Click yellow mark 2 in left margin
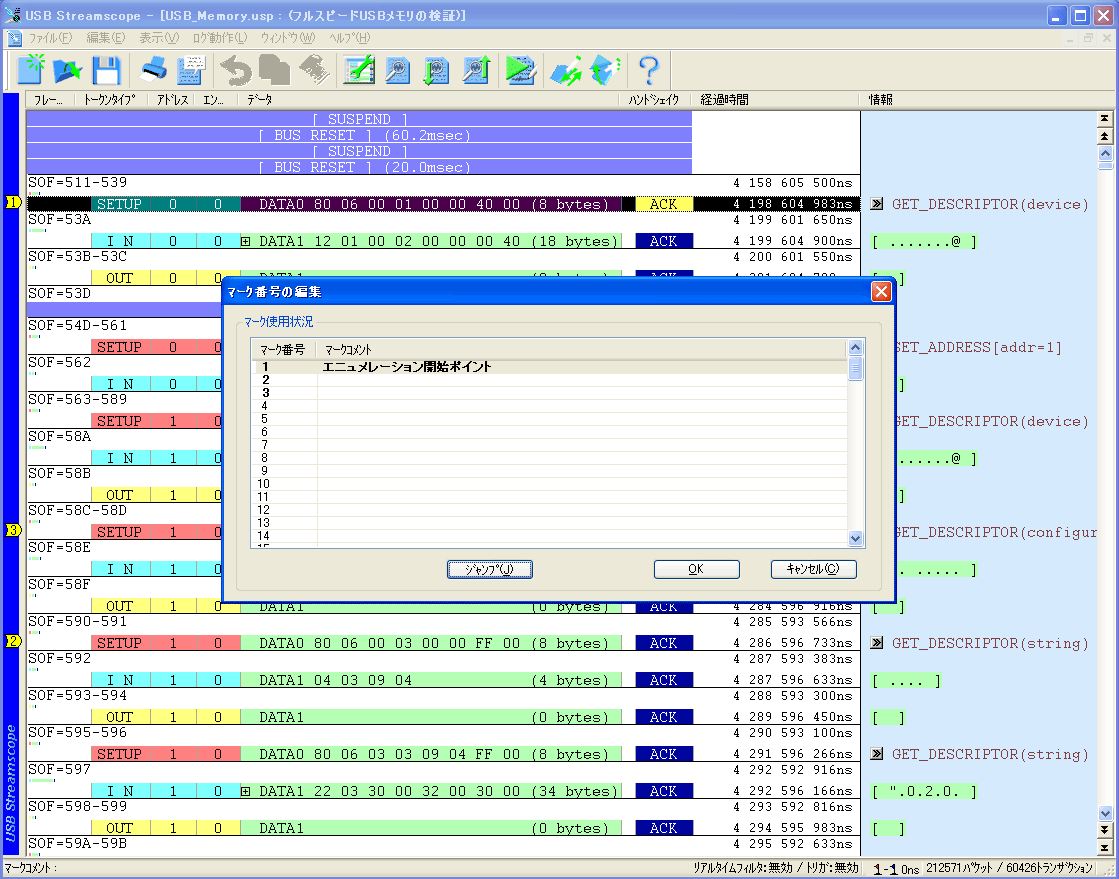Screen dimensions: 1119x879 (13, 641)
